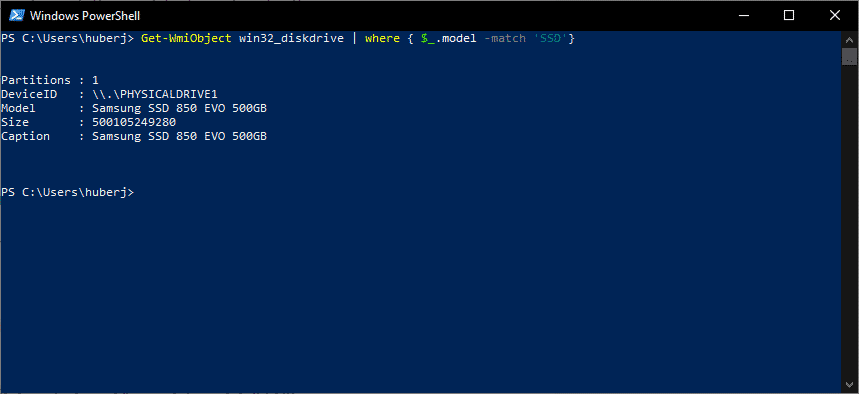Screen dimensions: 859x394
Task: Click the win32_diskdrive argument
Action: click(x=291, y=38)
